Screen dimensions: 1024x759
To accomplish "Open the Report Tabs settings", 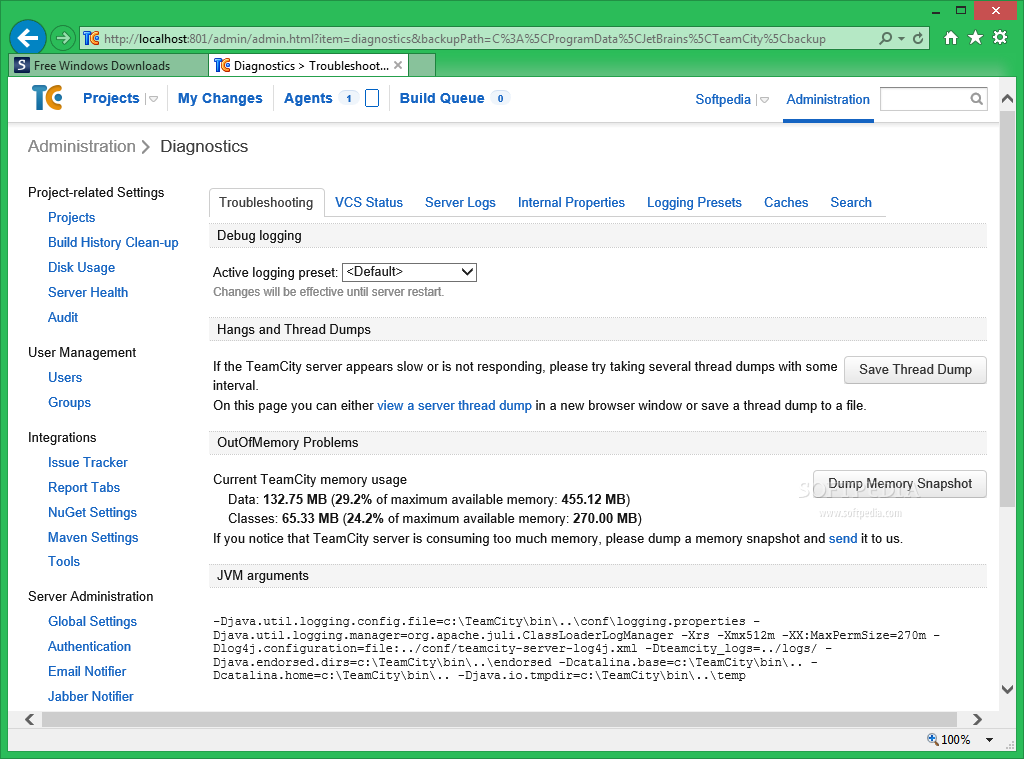I will 84,487.
